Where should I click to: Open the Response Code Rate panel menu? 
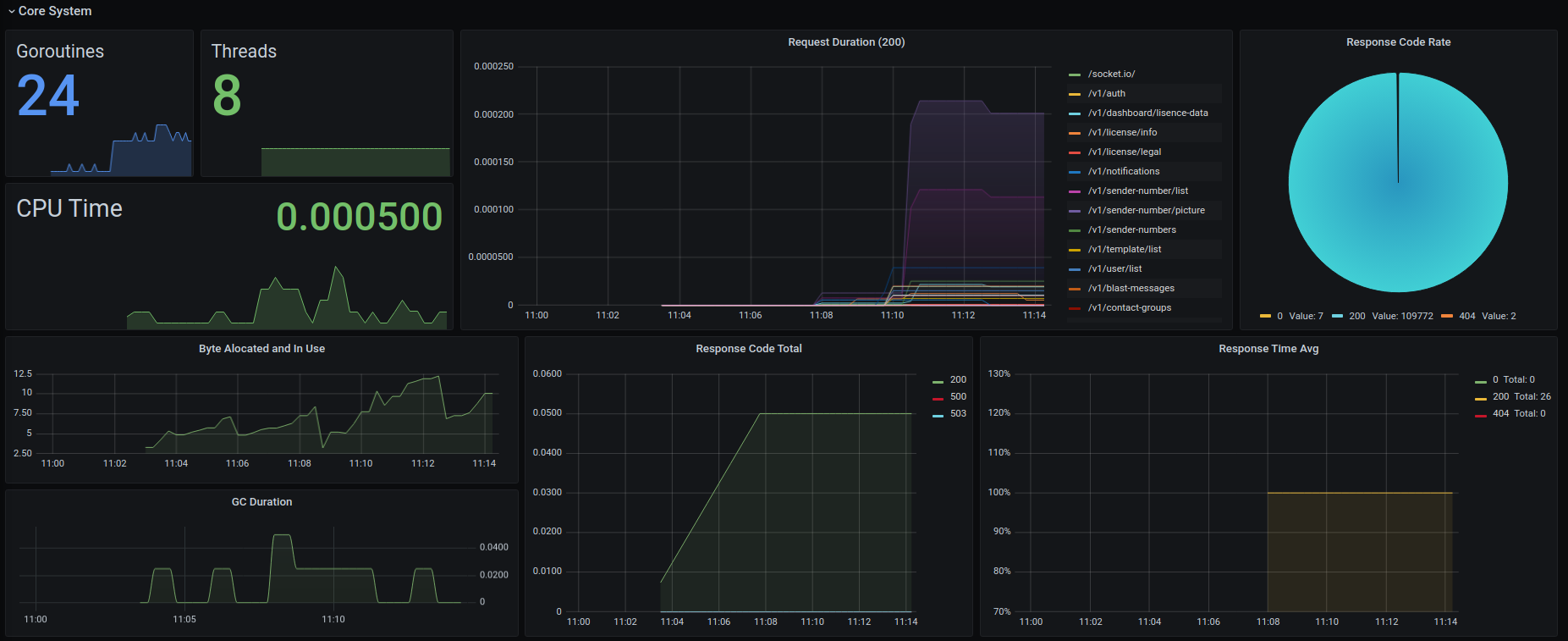coord(1398,42)
